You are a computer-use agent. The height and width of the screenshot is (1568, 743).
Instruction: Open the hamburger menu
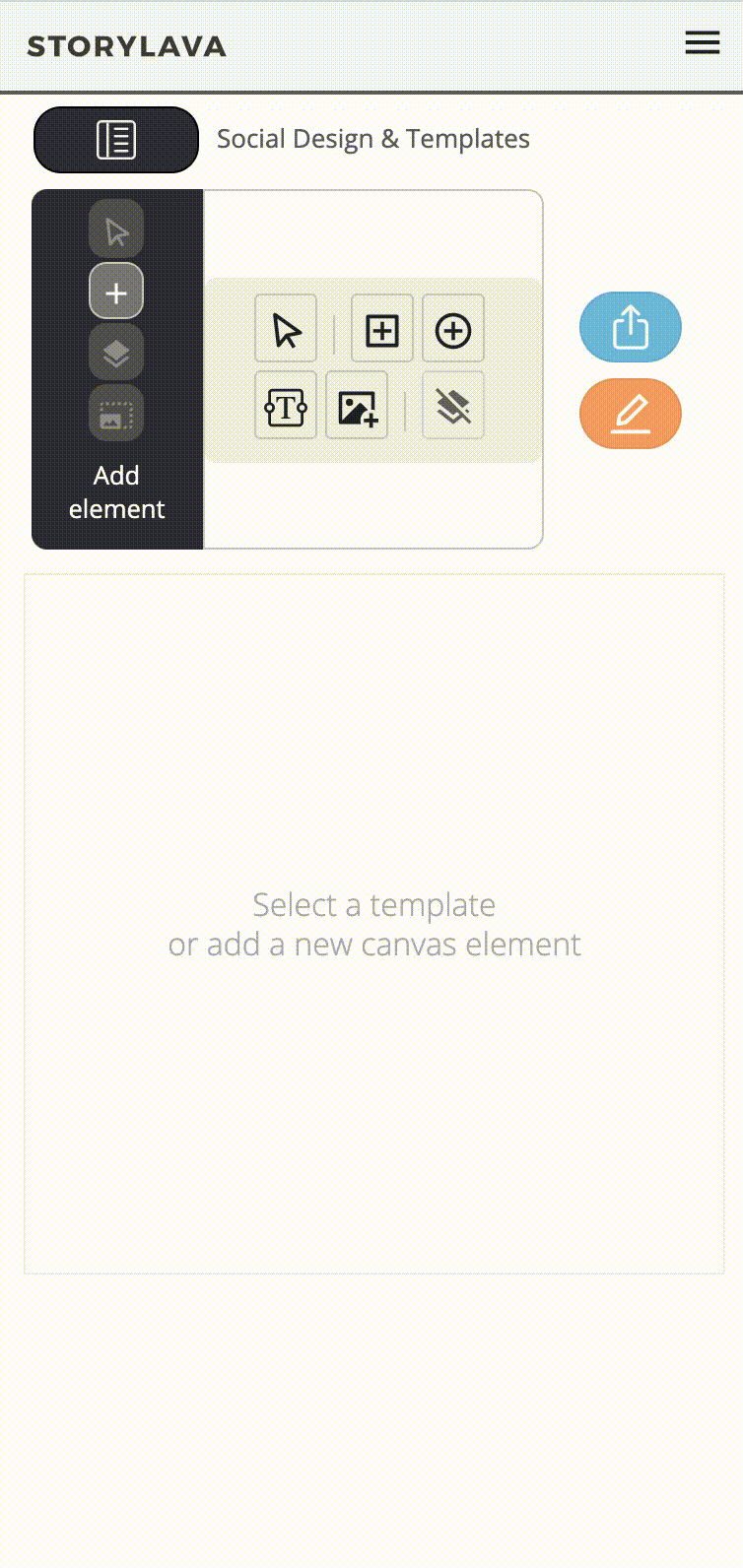point(702,42)
